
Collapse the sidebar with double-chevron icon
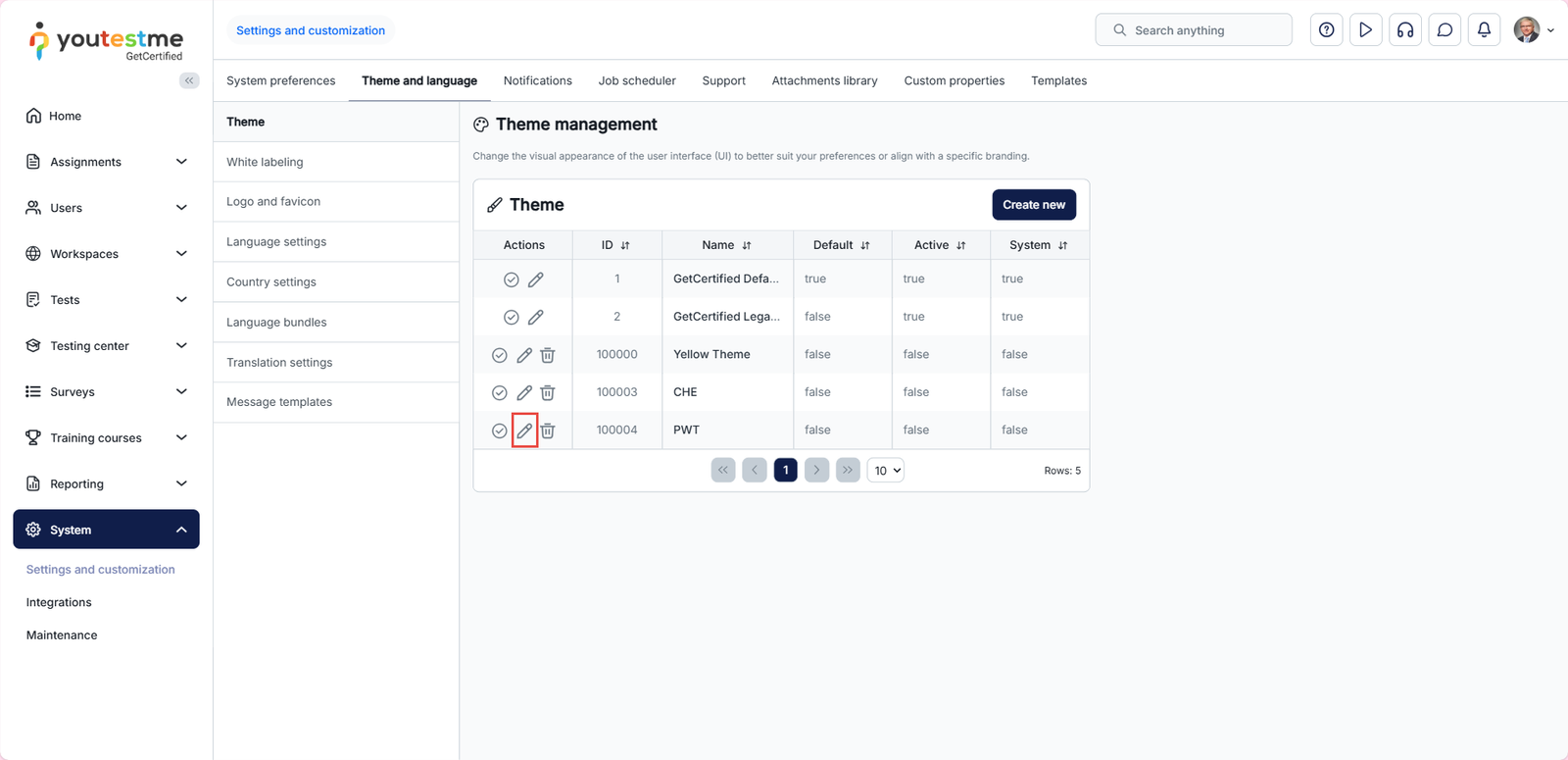[189, 80]
